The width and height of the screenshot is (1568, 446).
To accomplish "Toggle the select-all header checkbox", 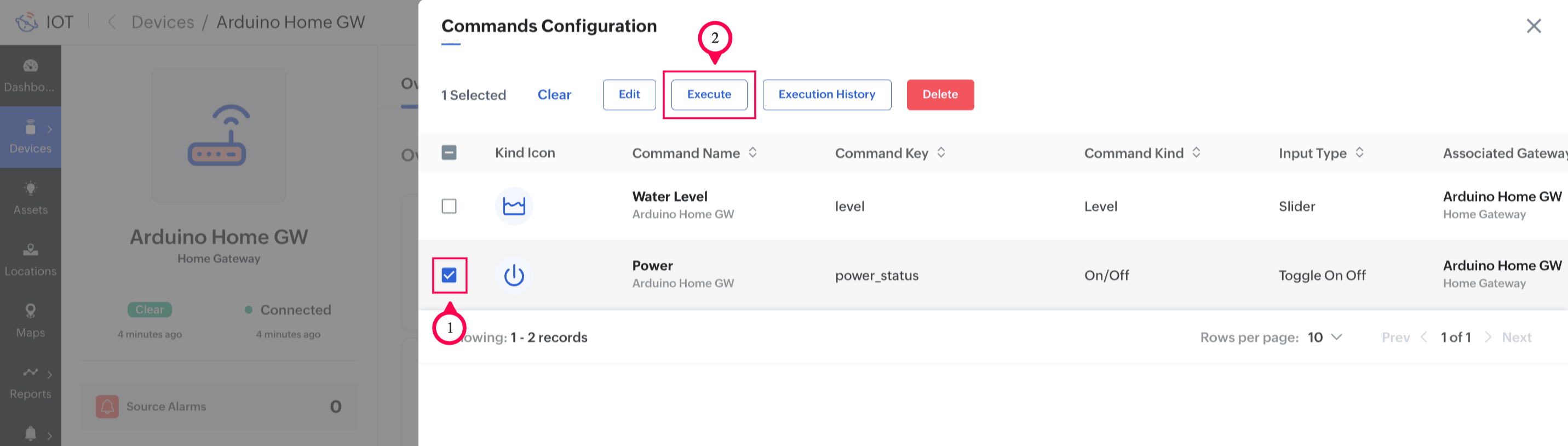I will [x=449, y=152].
